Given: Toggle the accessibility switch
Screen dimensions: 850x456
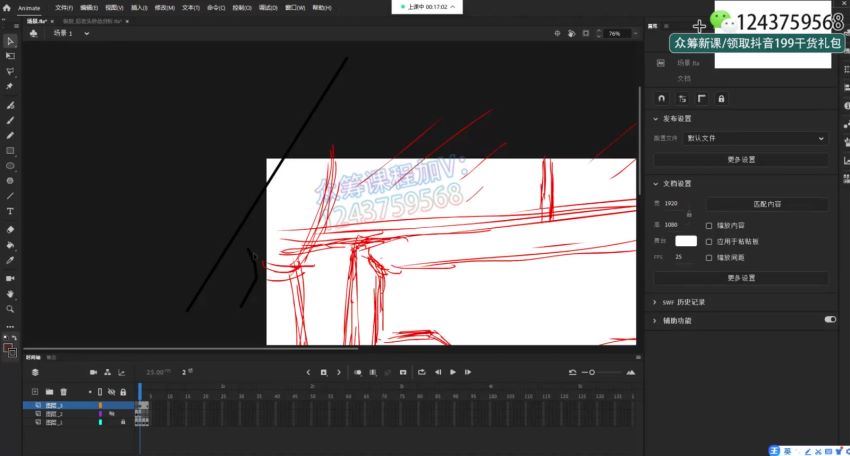Looking at the screenshot, I should pyautogui.click(x=830, y=319).
